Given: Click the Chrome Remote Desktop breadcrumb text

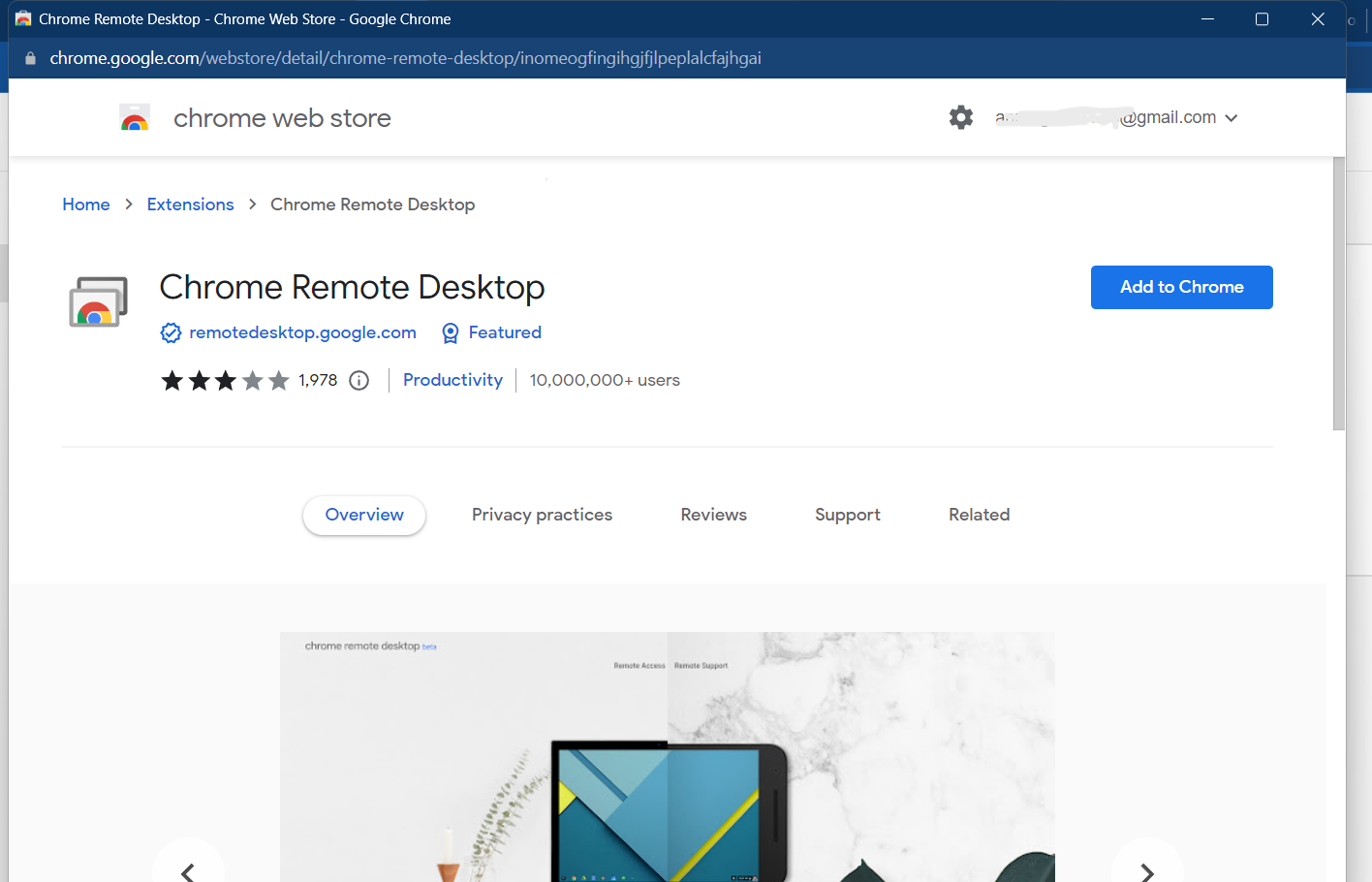Looking at the screenshot, I should click(x=373, y=205).
